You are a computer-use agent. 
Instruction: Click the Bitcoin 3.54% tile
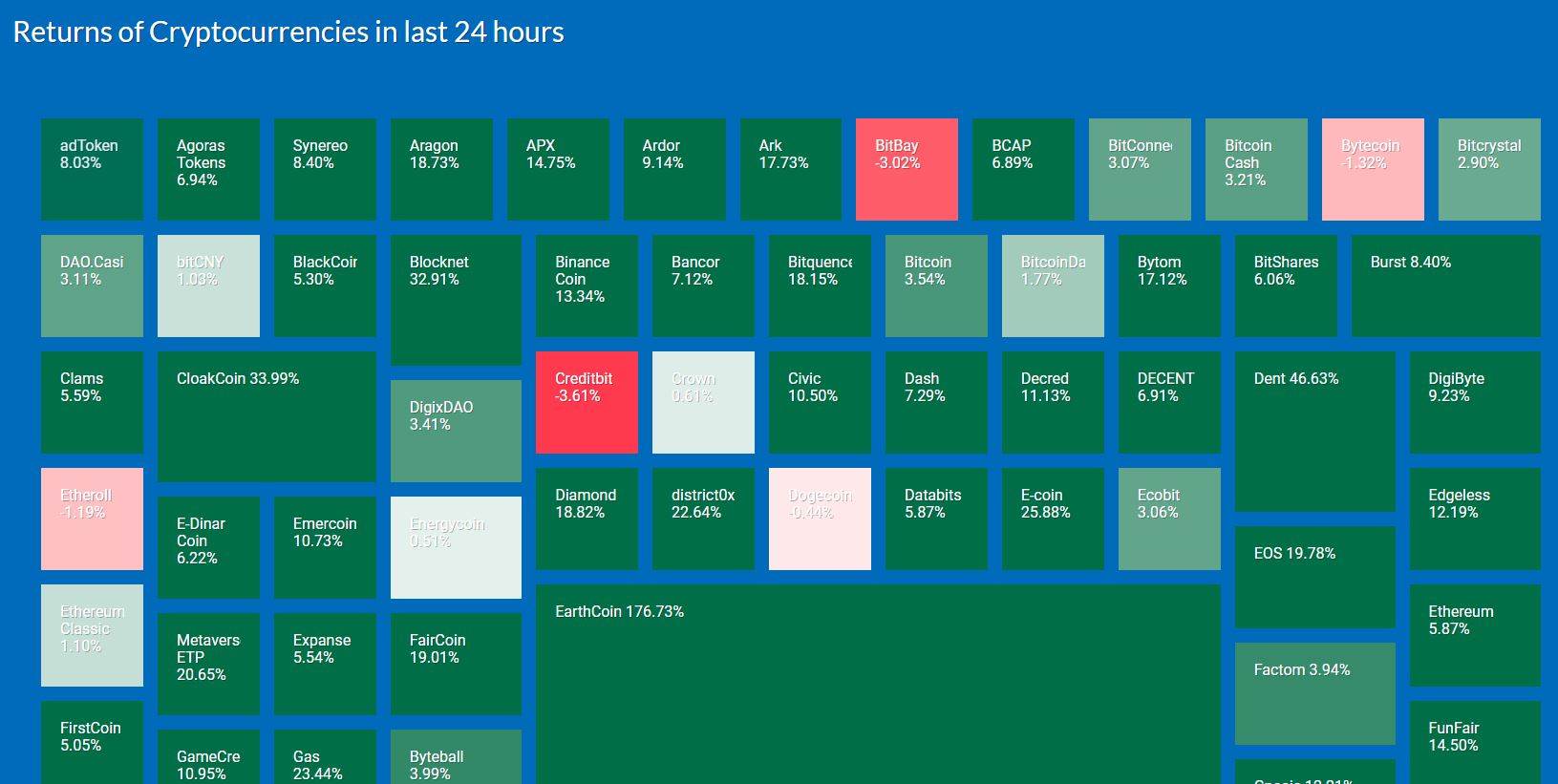(x=936, y=286)
